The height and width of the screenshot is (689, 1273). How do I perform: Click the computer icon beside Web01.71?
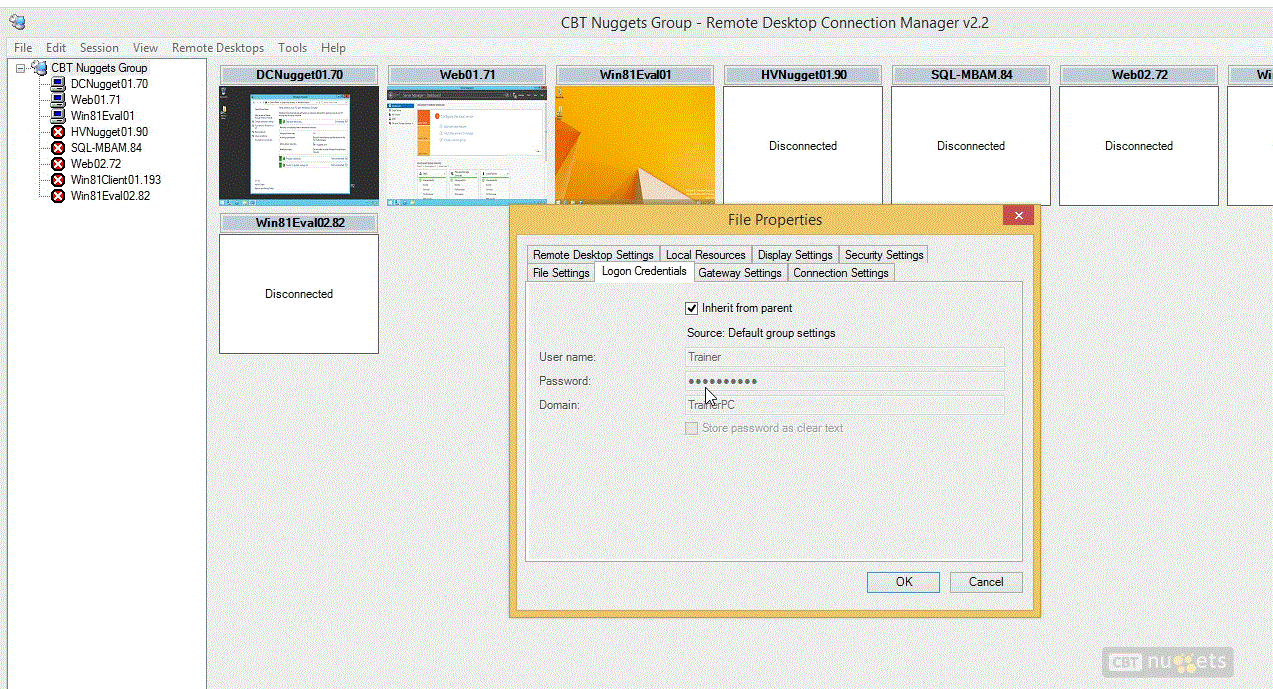(x=58, y=100)
